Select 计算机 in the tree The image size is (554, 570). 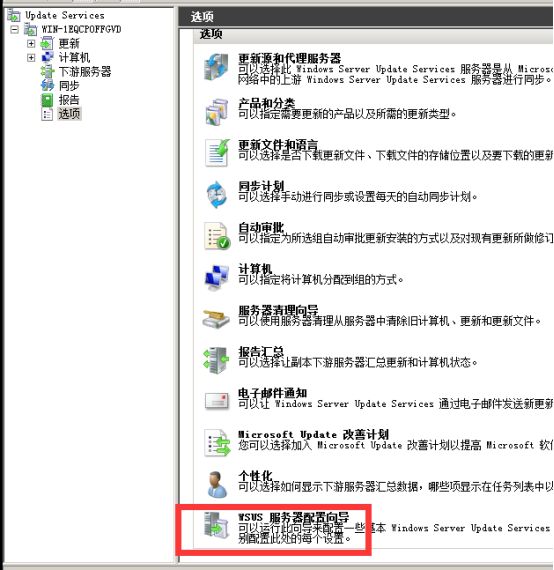(74, 57)
